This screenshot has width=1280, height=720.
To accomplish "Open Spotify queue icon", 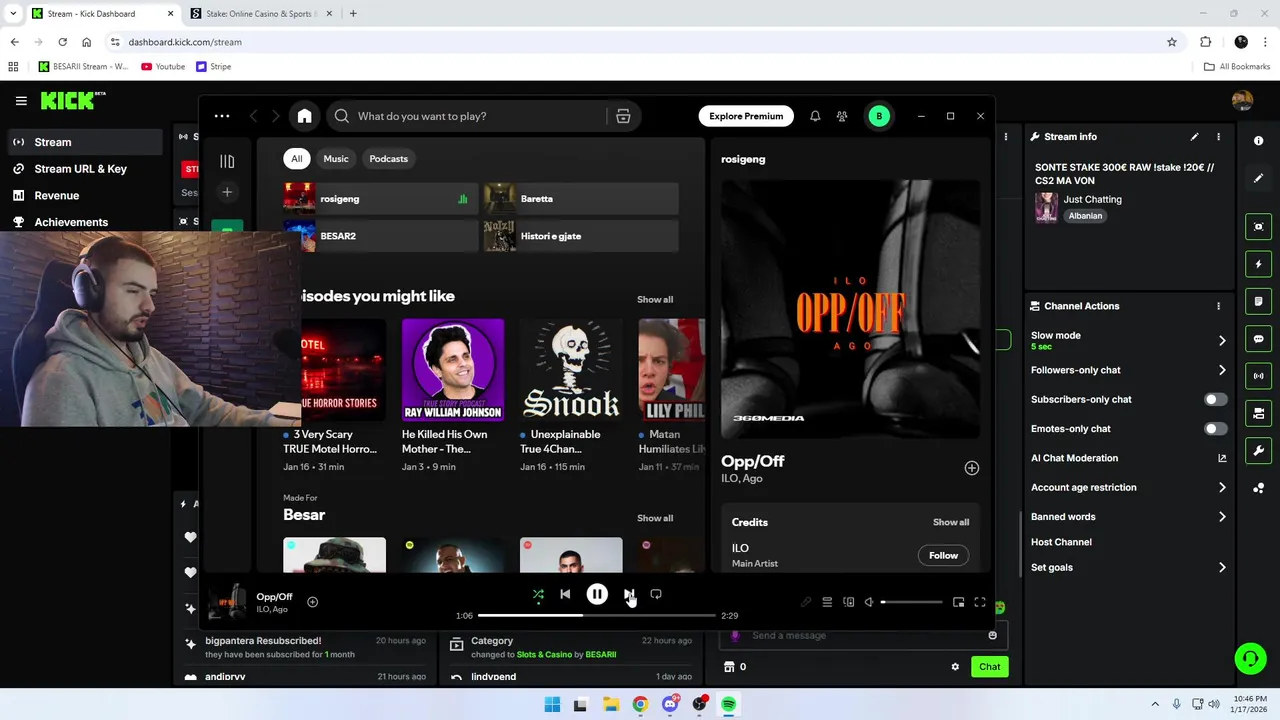I will (x=827, y=602).
